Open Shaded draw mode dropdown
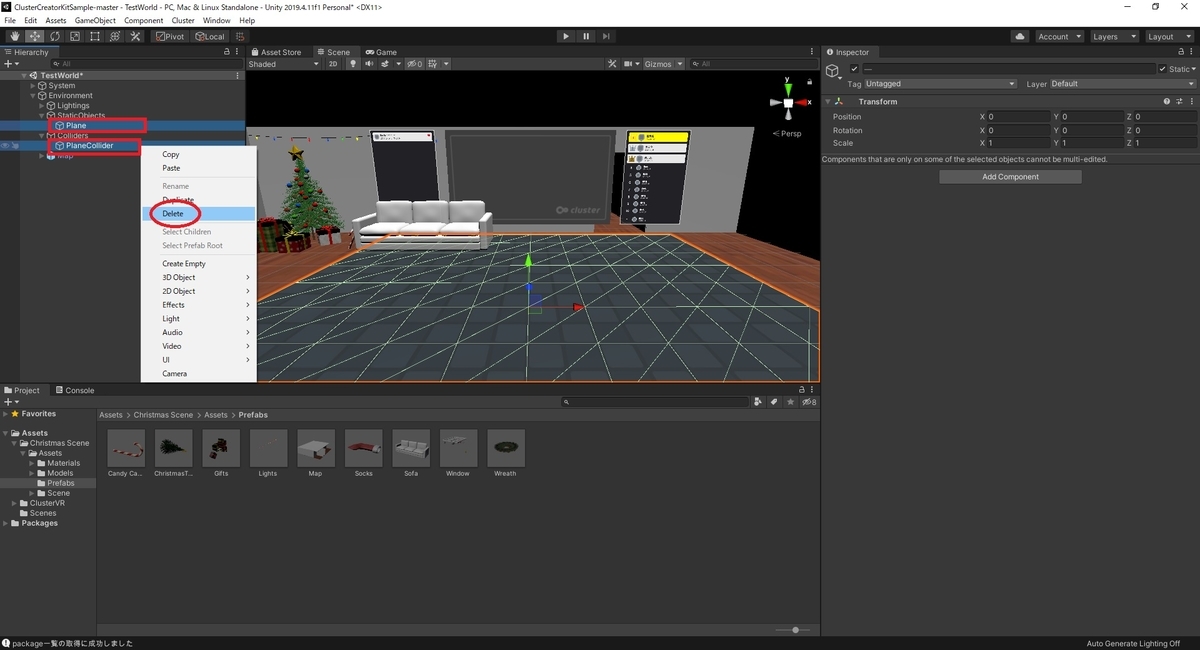The image size is (1200, 650). [x=283, y=64]
